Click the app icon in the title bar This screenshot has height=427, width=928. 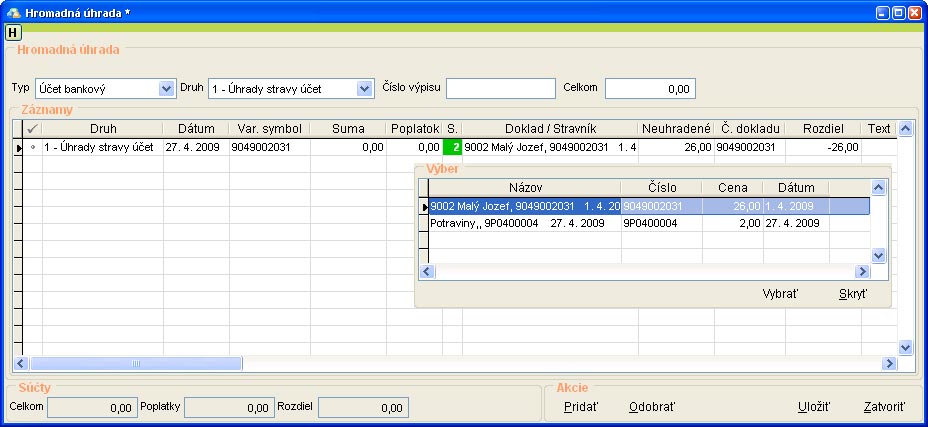pyautogui.click(x=13, y=11)
